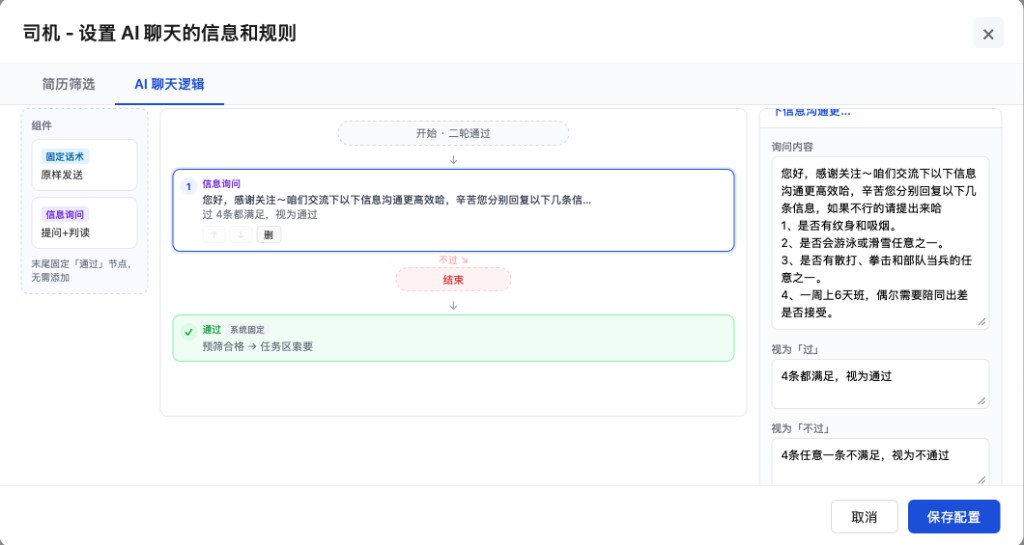1024x545 pixels.
Task: Move node 1 down with arrow icon
Action: click(x=240, y=234)
